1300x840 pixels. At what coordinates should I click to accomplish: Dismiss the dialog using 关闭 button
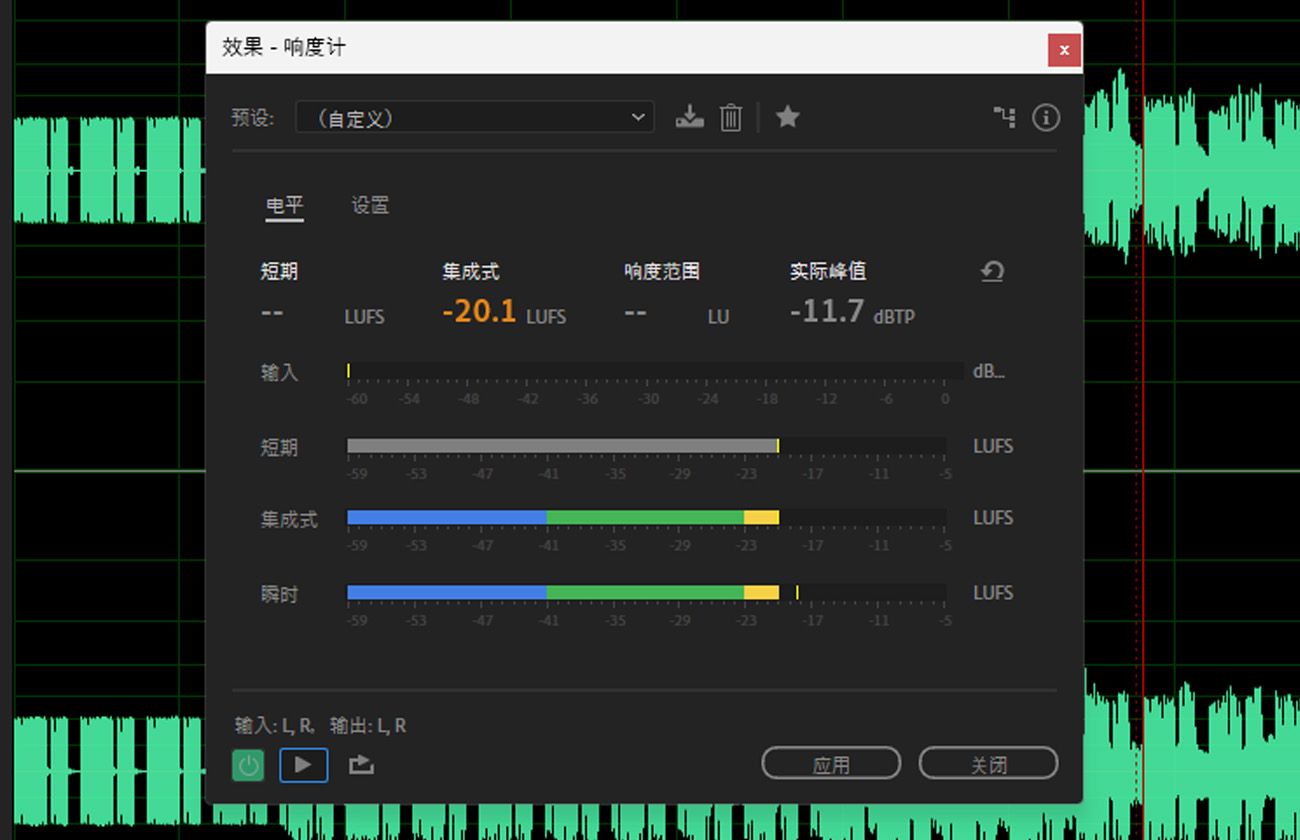tap(988, 762)
